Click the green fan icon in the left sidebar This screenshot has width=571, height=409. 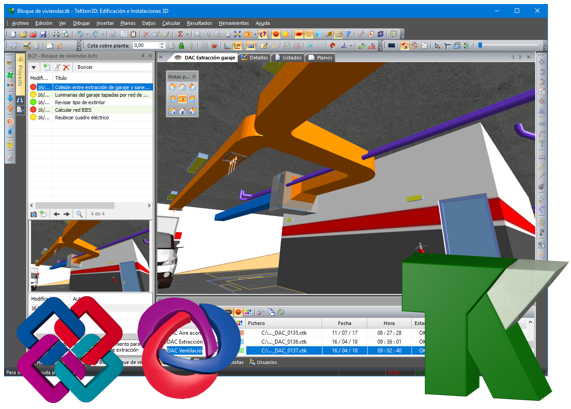[10, 76]
